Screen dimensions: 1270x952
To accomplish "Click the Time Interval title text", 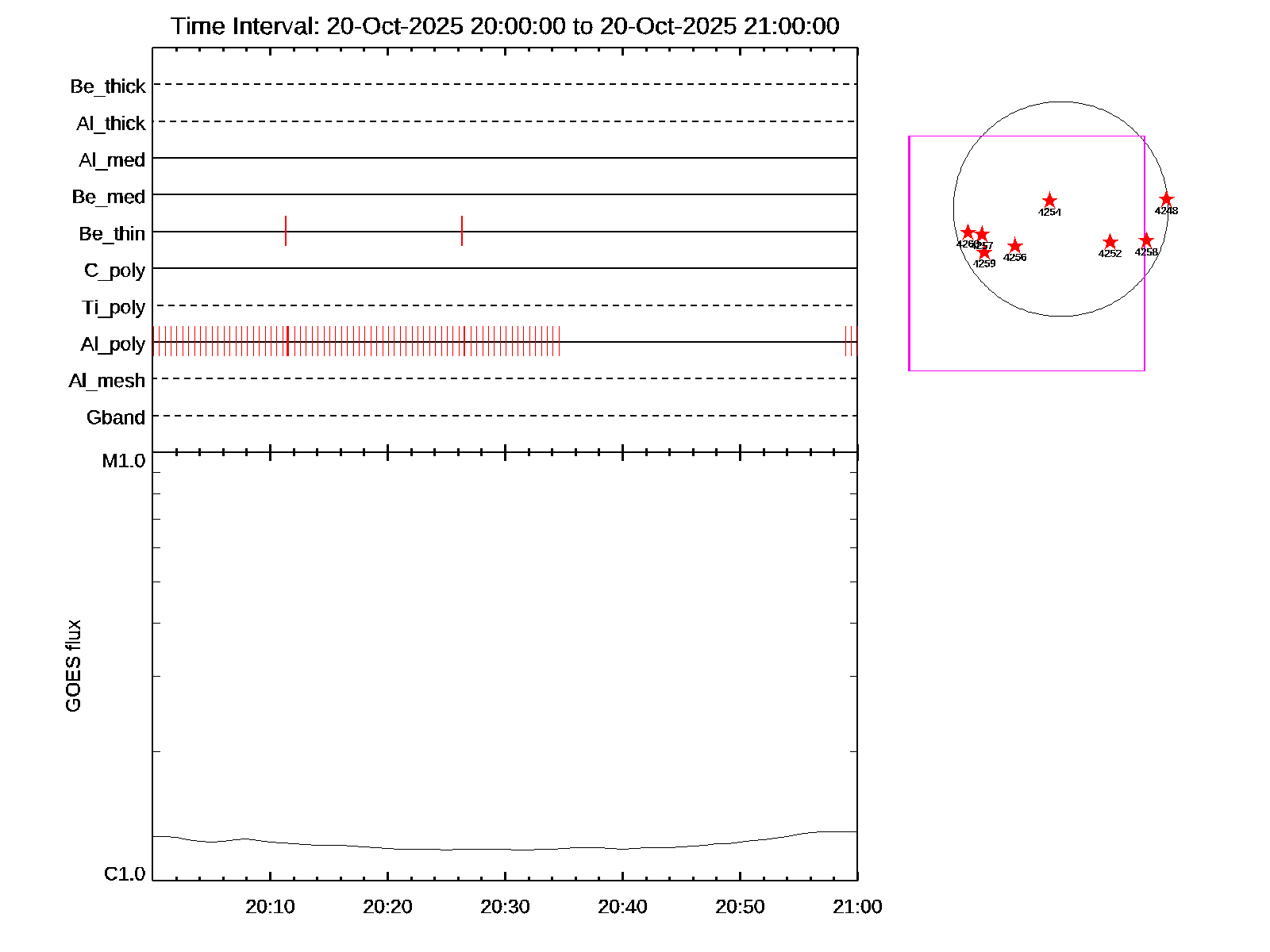I will click(505, 26).
